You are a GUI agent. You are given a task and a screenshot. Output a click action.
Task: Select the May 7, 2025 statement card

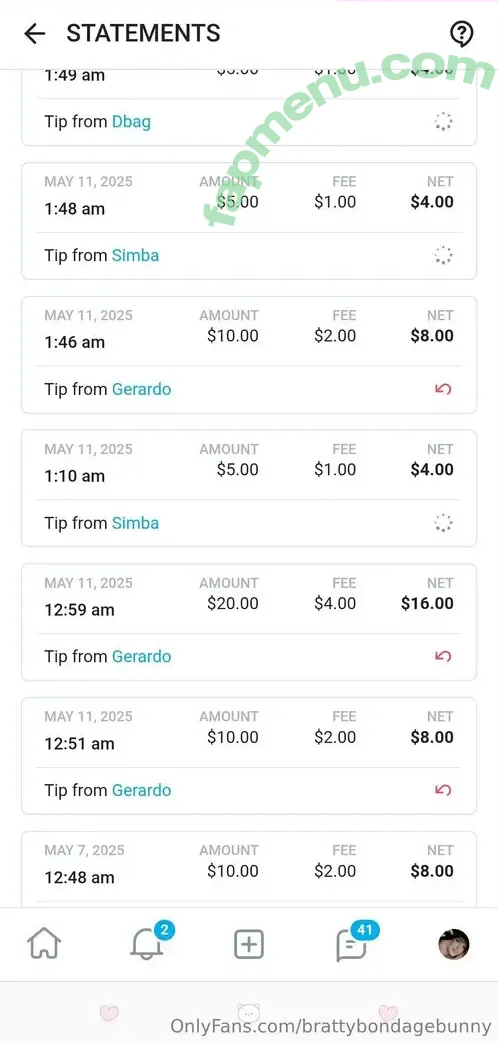coord(249,869)
